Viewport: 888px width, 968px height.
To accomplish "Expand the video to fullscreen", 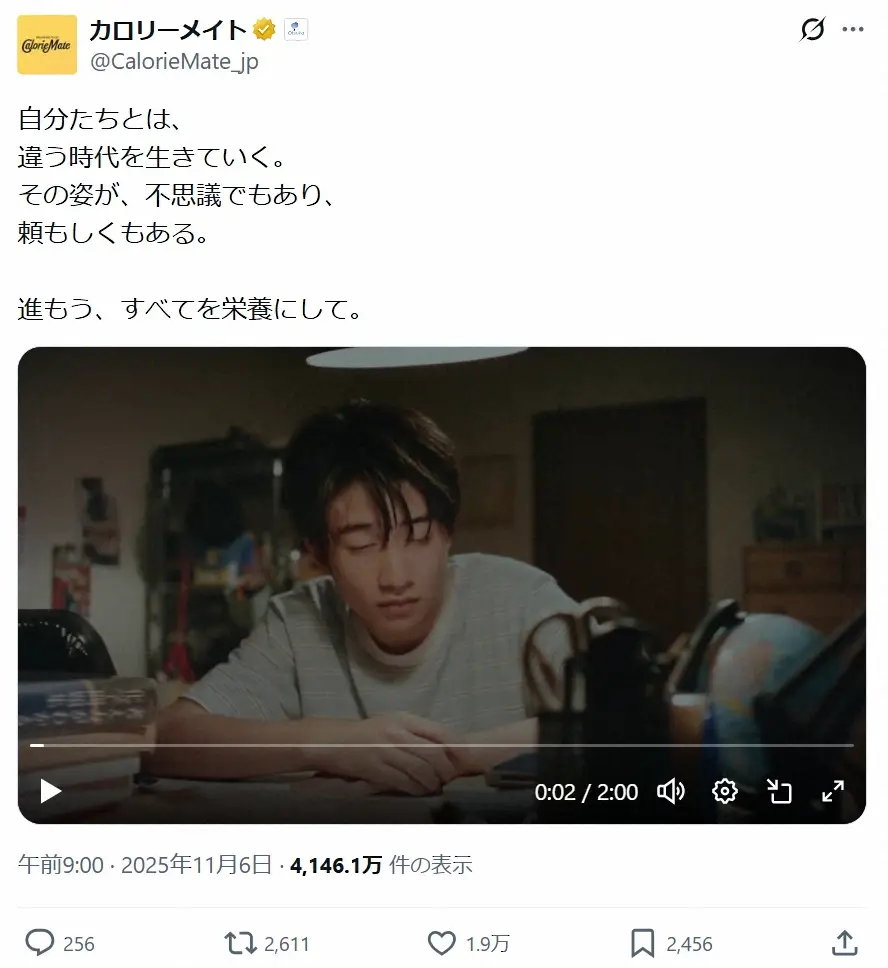I will (x=832, y=791).
